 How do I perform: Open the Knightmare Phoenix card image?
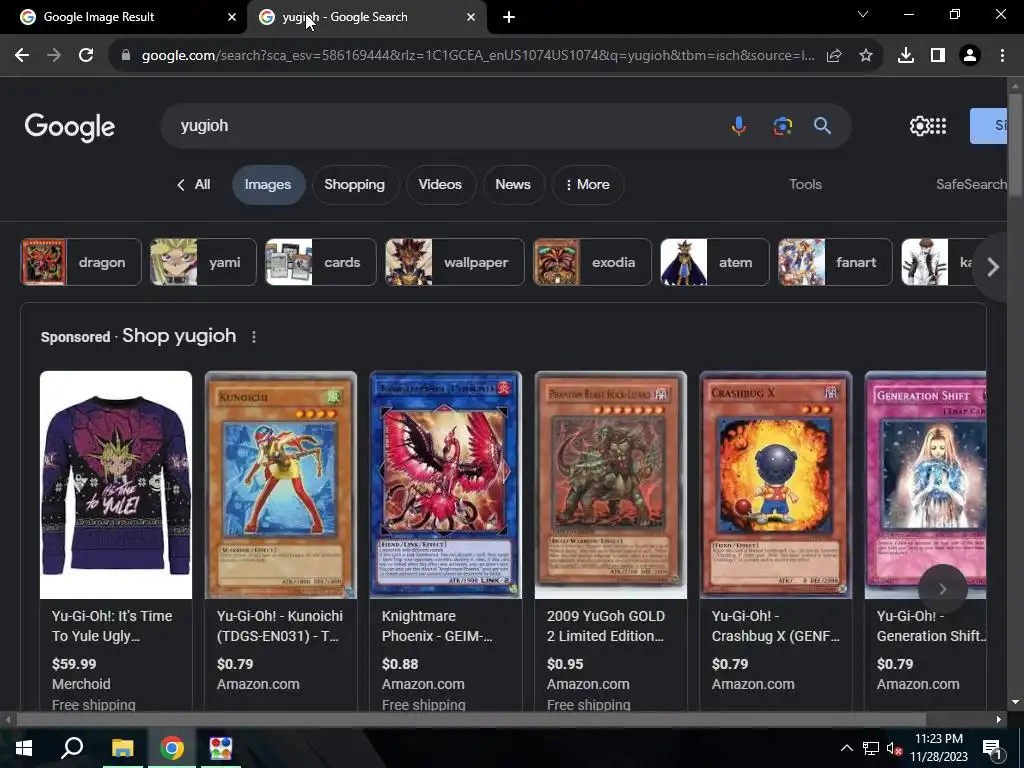click(x=445, y=485)
